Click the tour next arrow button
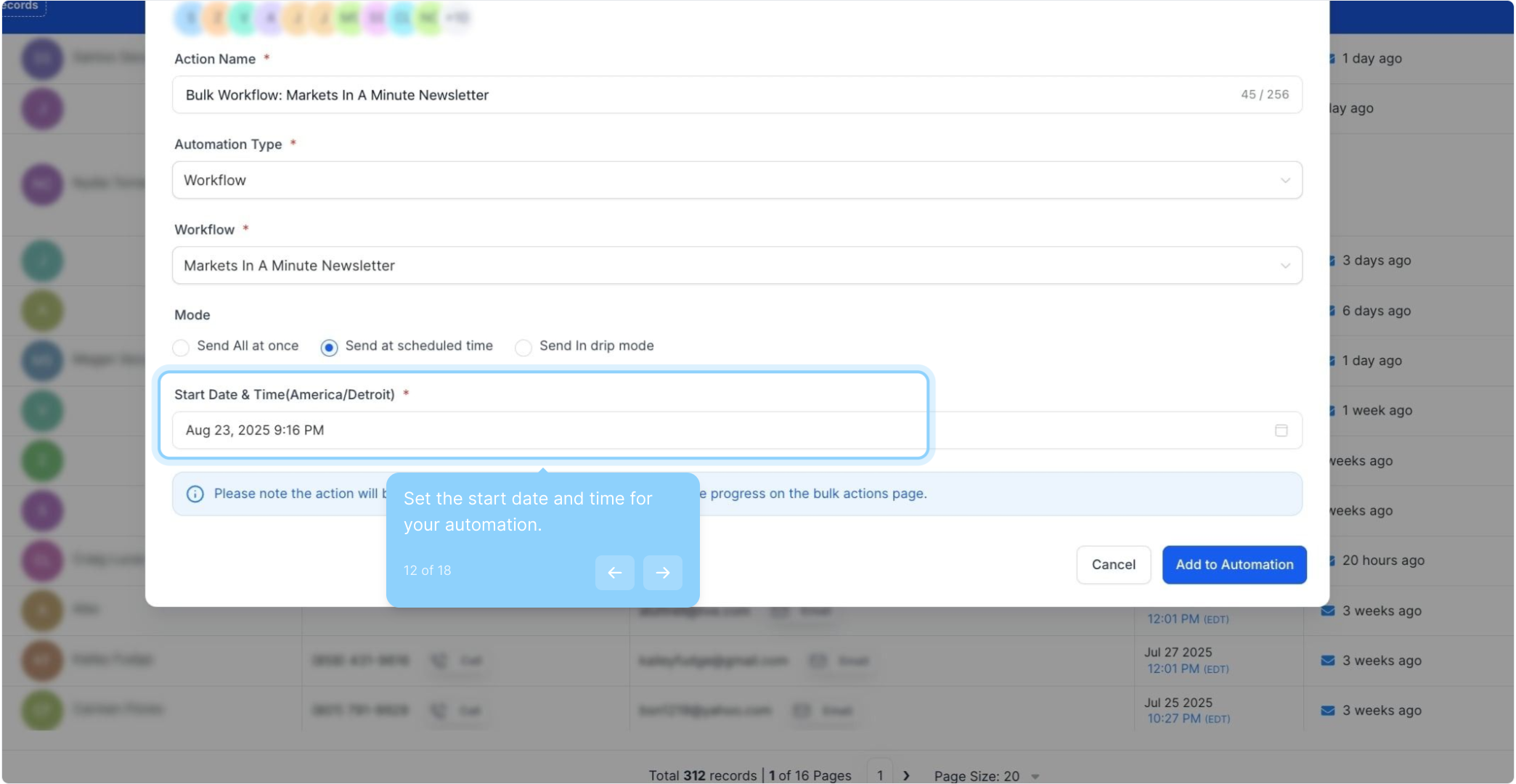This screenshot has height=784, width=1516. click(x=662, y=573)
